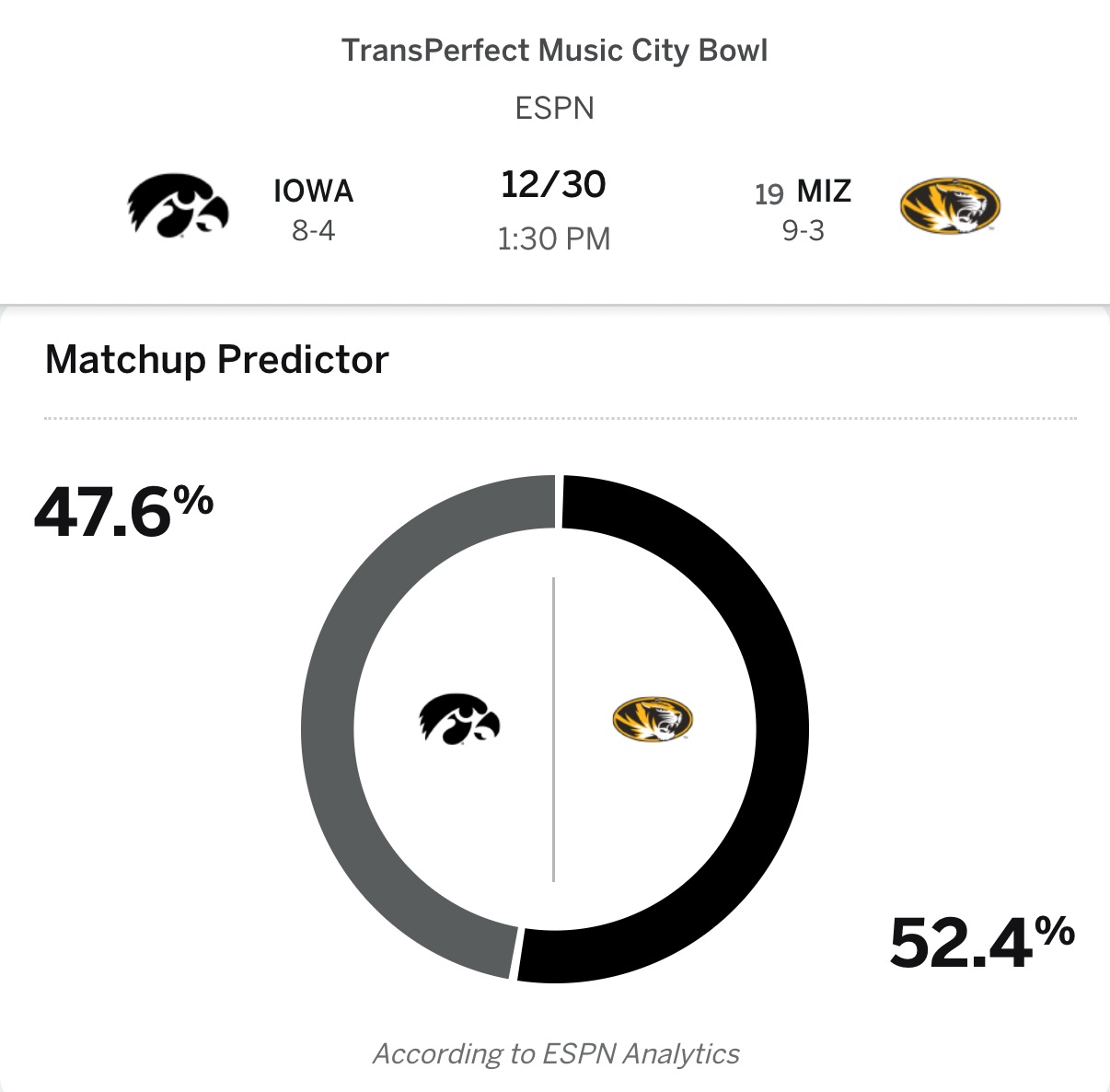This screenshot has width=1110, height=1092.
Task: Tap the Tiger logo inside the donut chart
Action: 652,719
